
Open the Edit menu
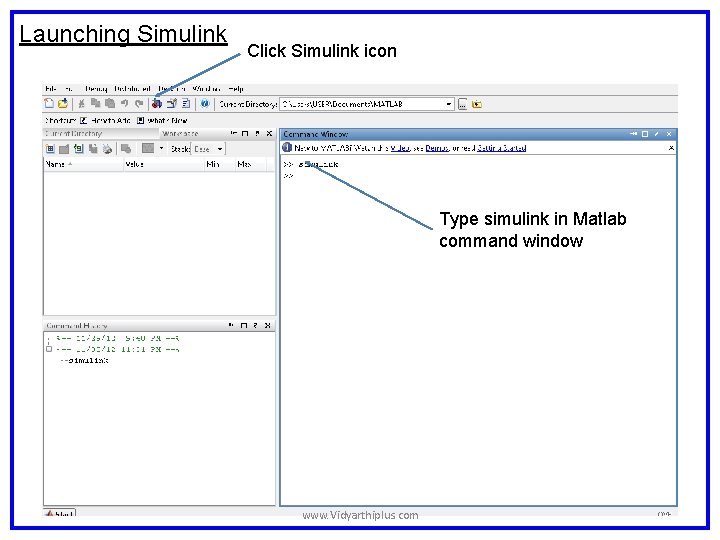click(x=68, y=88)
